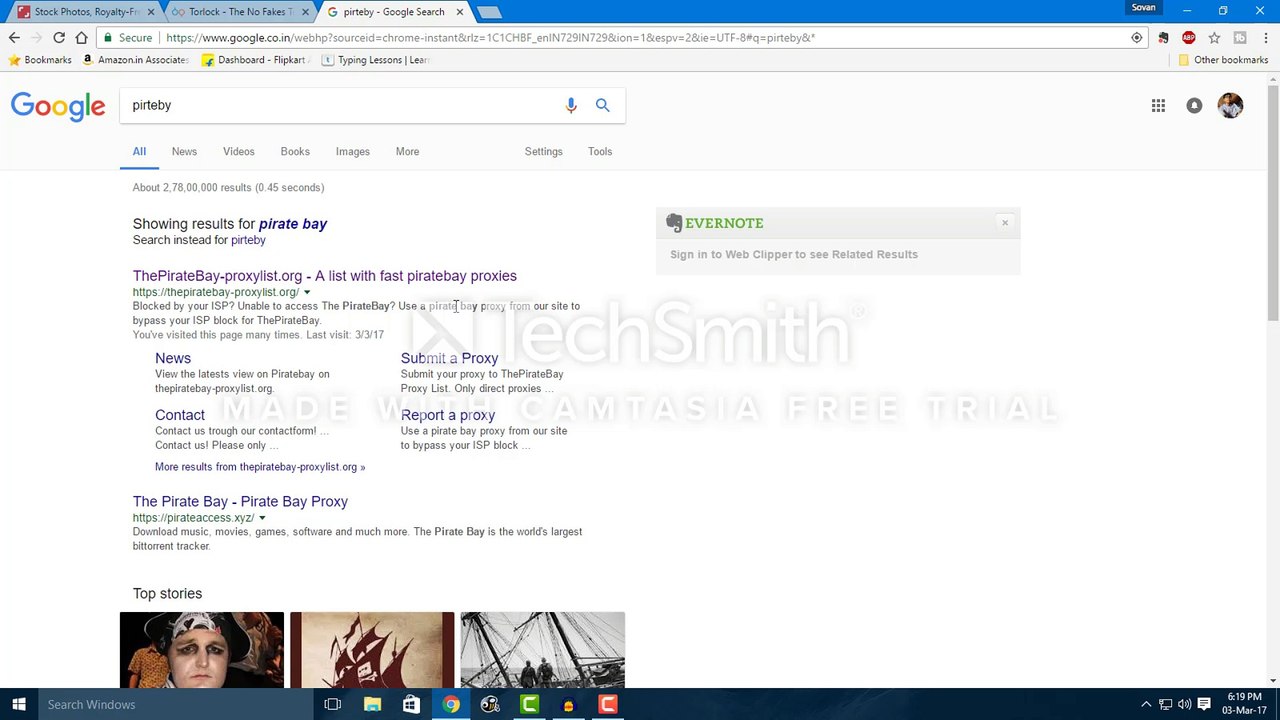Image resolution: width=1280 pixels, height=720 pixels.
Task: Open the search Tools options
Action: coord(600,152)
